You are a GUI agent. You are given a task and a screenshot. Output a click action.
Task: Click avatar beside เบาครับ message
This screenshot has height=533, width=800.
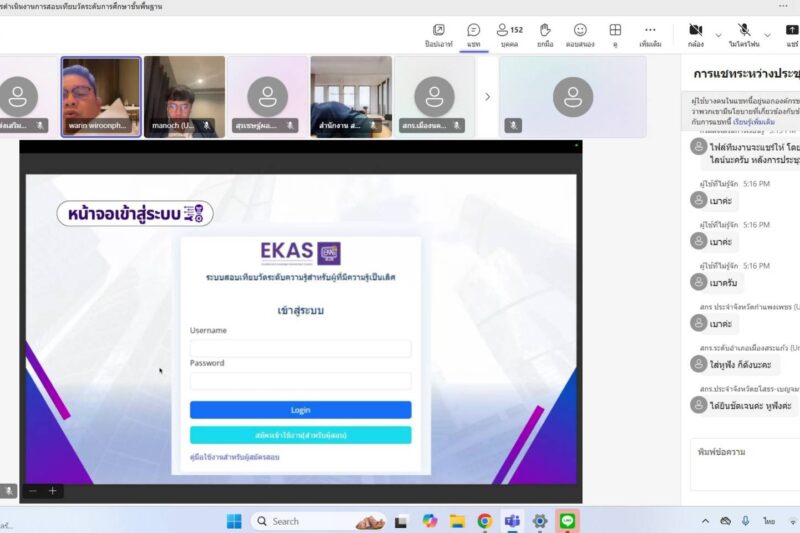click(698, 282)
